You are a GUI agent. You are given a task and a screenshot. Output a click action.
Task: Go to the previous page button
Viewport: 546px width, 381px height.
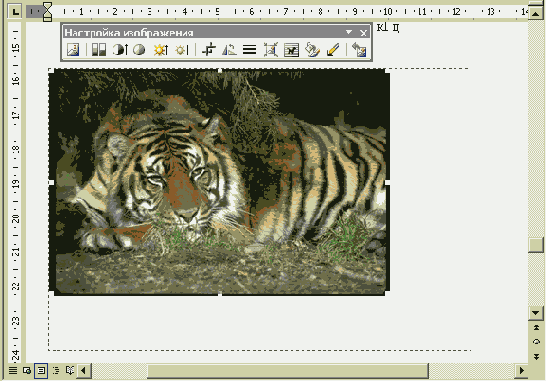(536, 327)
